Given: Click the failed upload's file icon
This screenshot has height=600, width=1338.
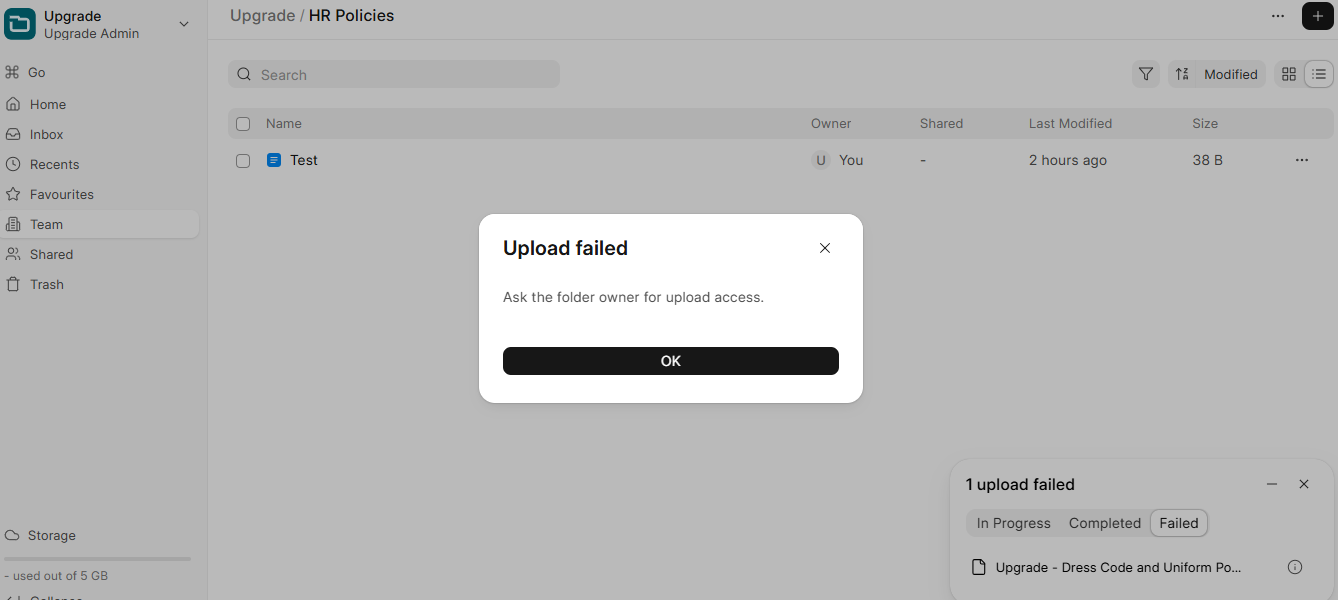Looking at the screenshot, I should (979, 567).
